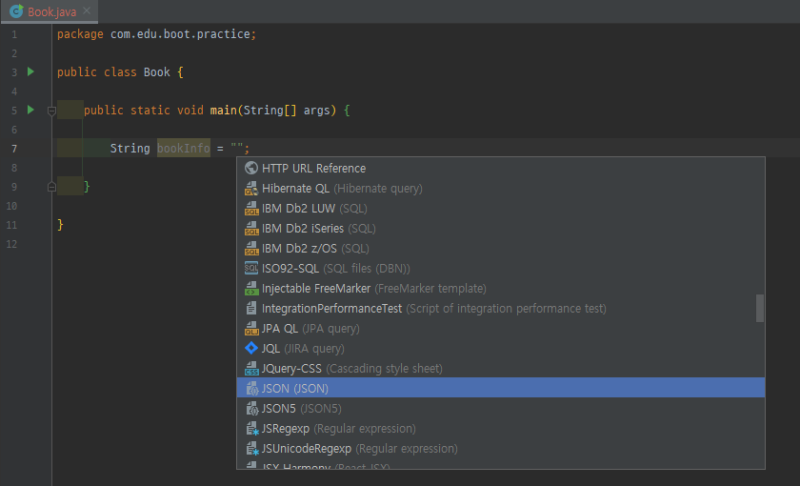Choose highlighted JSON (JSON) option
The image size is (800, 486).
(x=501, y=388)
